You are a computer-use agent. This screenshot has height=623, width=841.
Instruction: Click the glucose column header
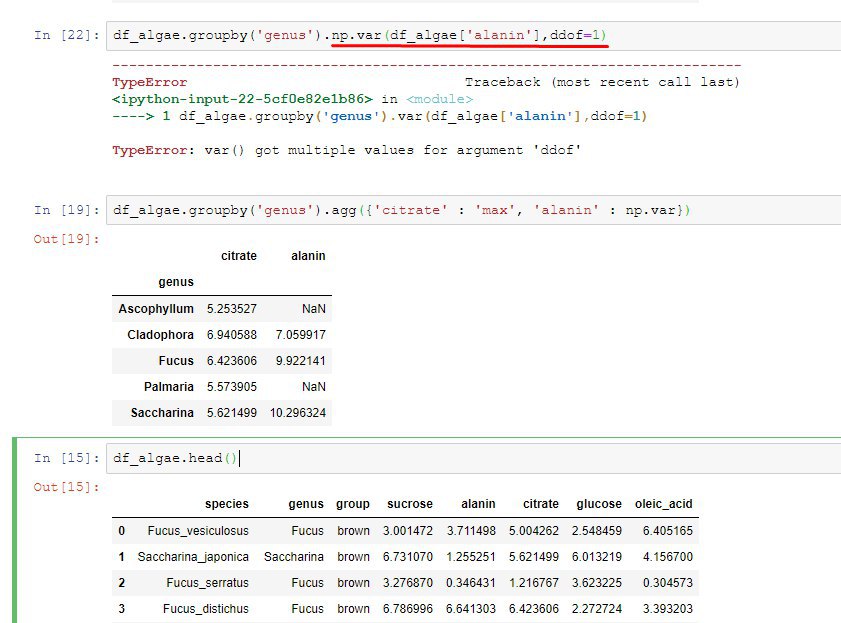[x=599, y=504]
